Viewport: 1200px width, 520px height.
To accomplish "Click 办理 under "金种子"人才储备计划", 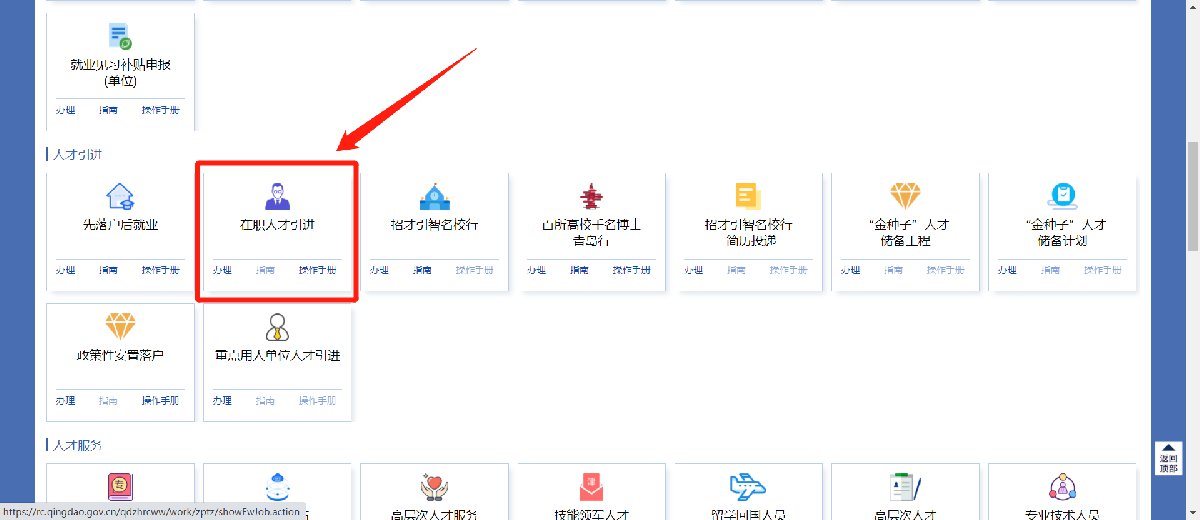I will coord(1007,270).
